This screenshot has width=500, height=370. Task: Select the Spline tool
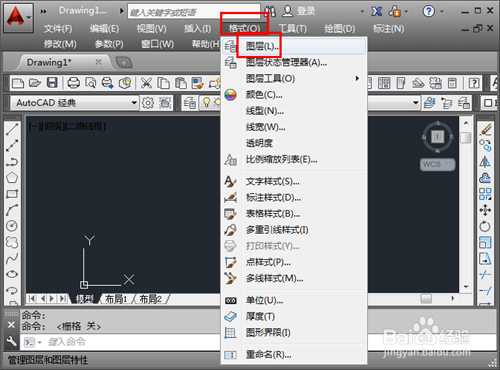pyautogui.click(x=12, y=258)
